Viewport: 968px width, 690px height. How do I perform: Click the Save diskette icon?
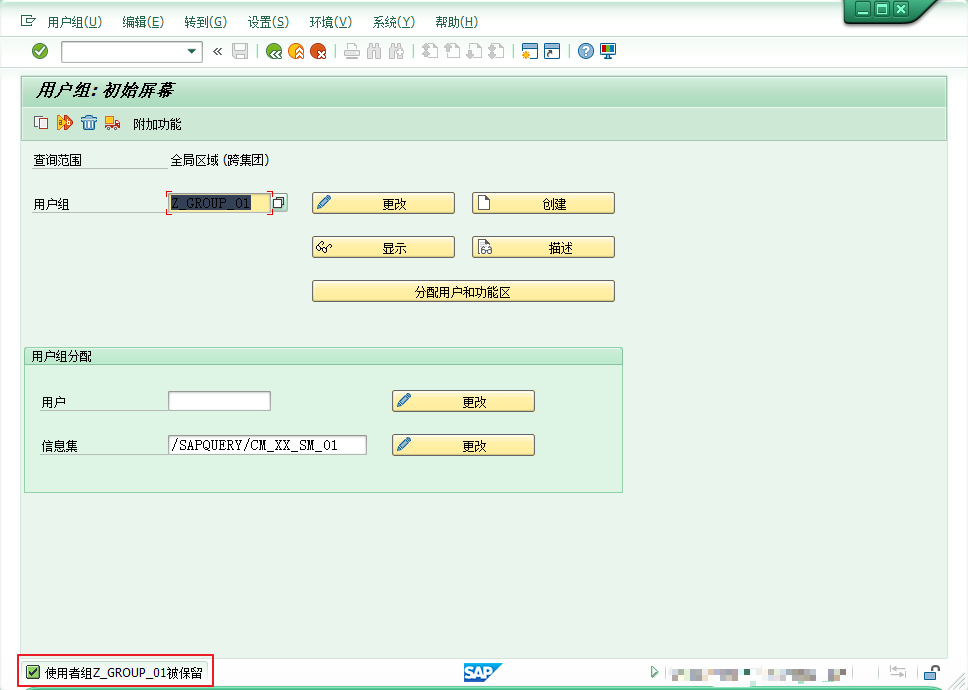[240, 51]
